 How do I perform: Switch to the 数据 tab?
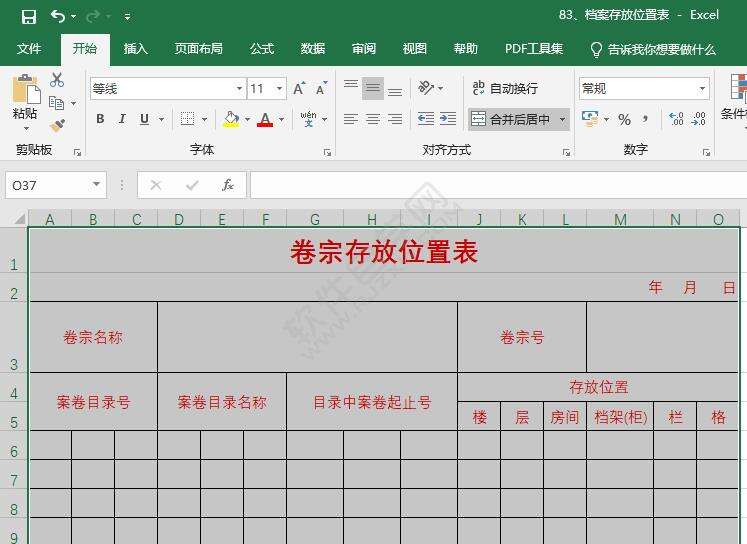[313, 49]
